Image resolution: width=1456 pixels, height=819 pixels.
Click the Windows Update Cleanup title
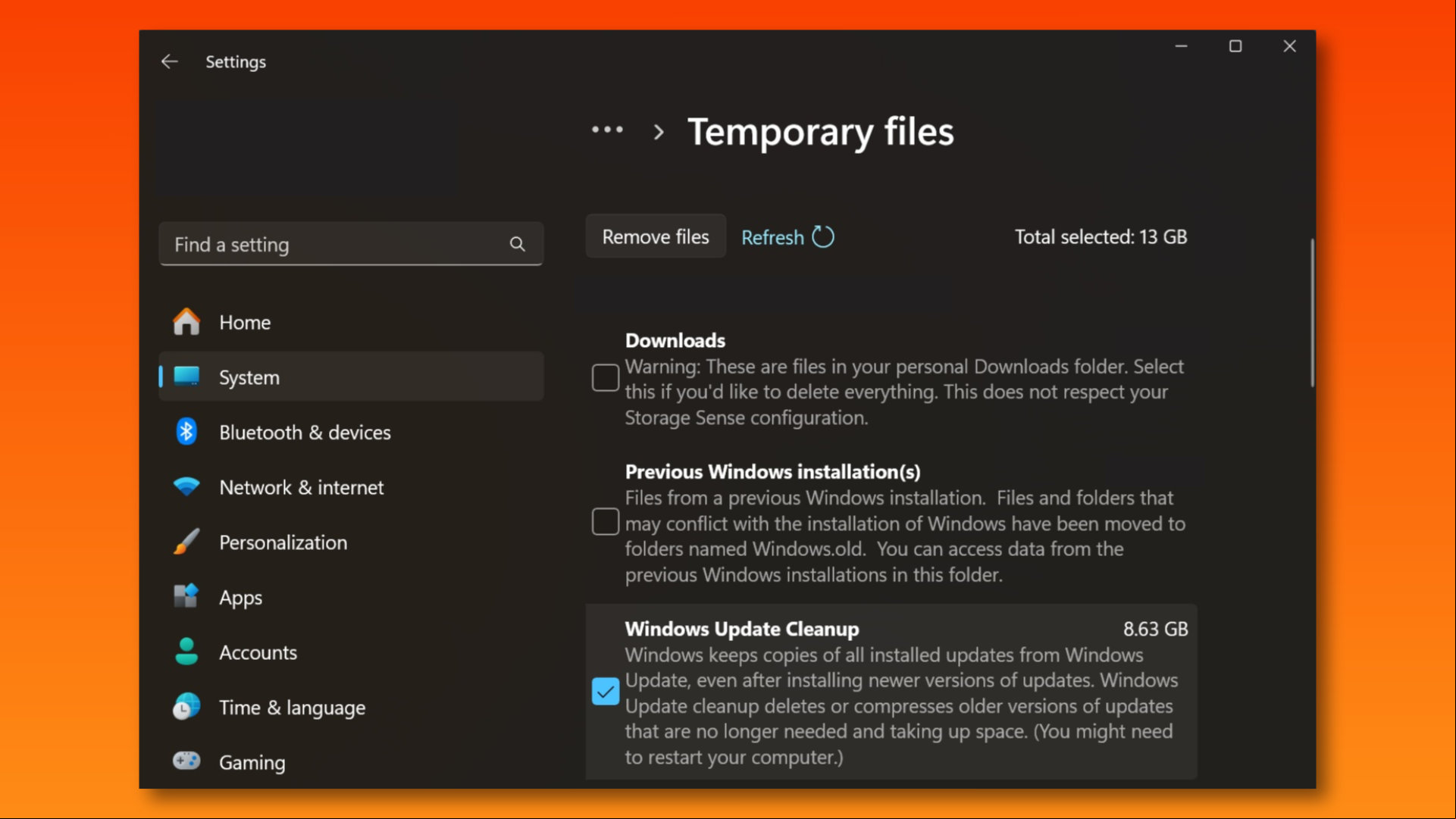pyautogui.click(x=742, y=629)
